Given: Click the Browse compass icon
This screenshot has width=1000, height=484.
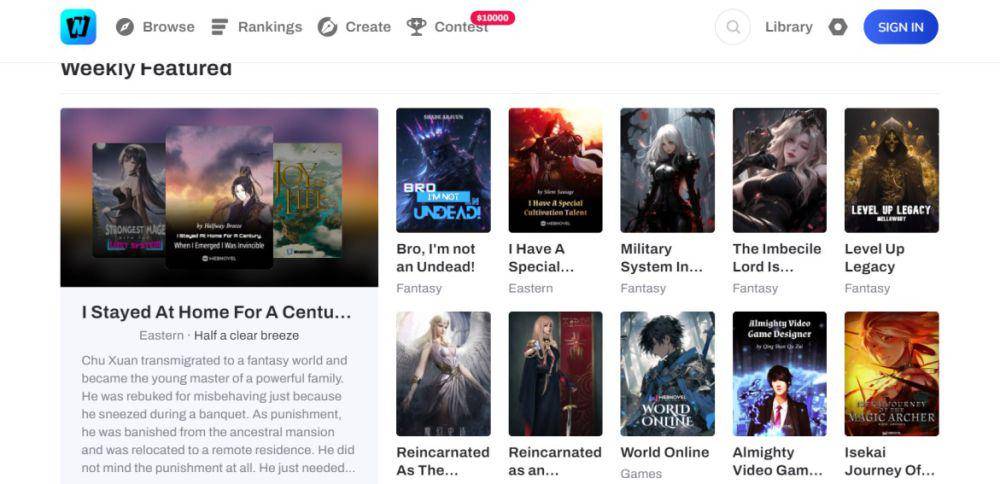Looking at the screenshot, I should (125, 27).
